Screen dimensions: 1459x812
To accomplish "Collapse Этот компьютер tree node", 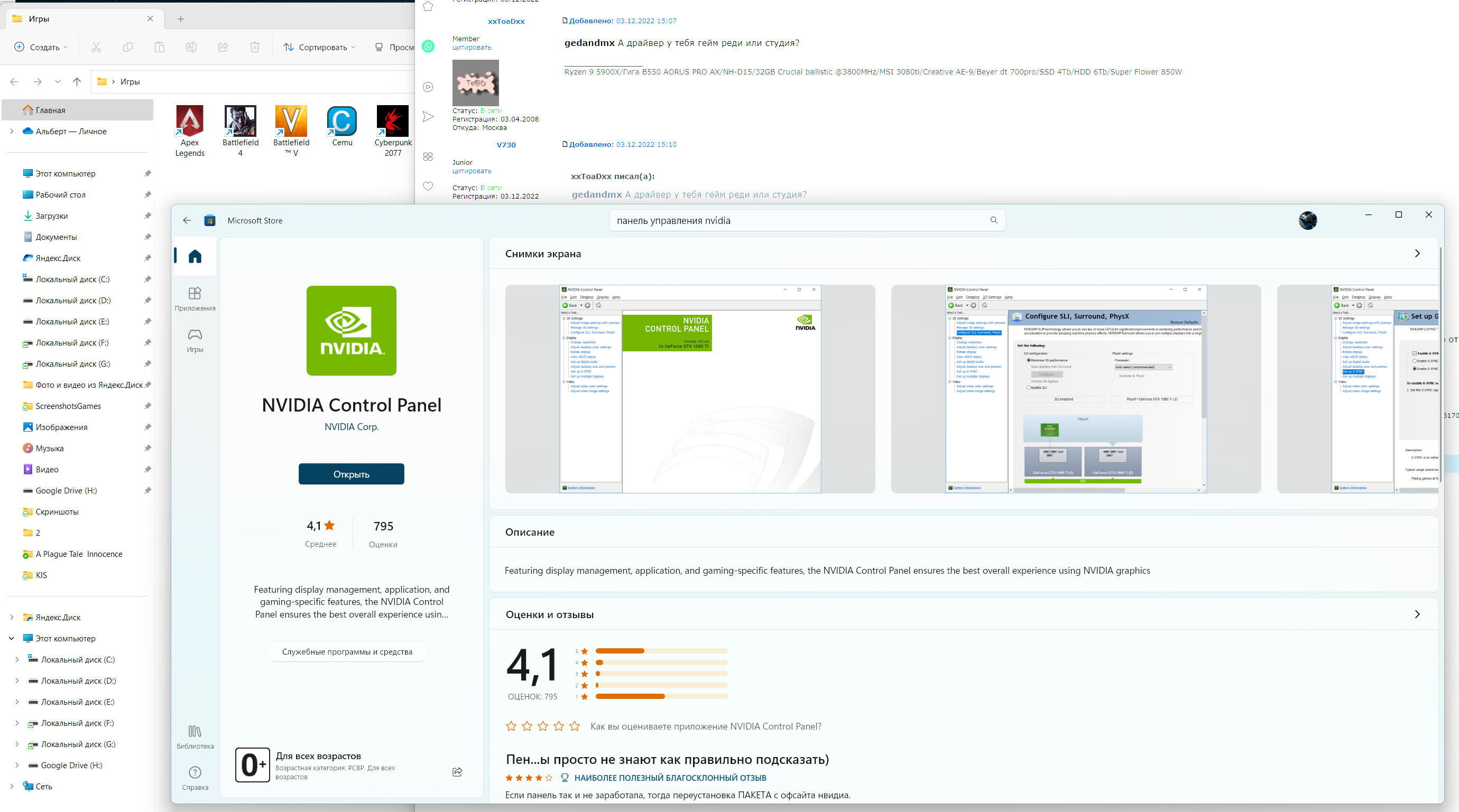I will (x=11, y=638).
